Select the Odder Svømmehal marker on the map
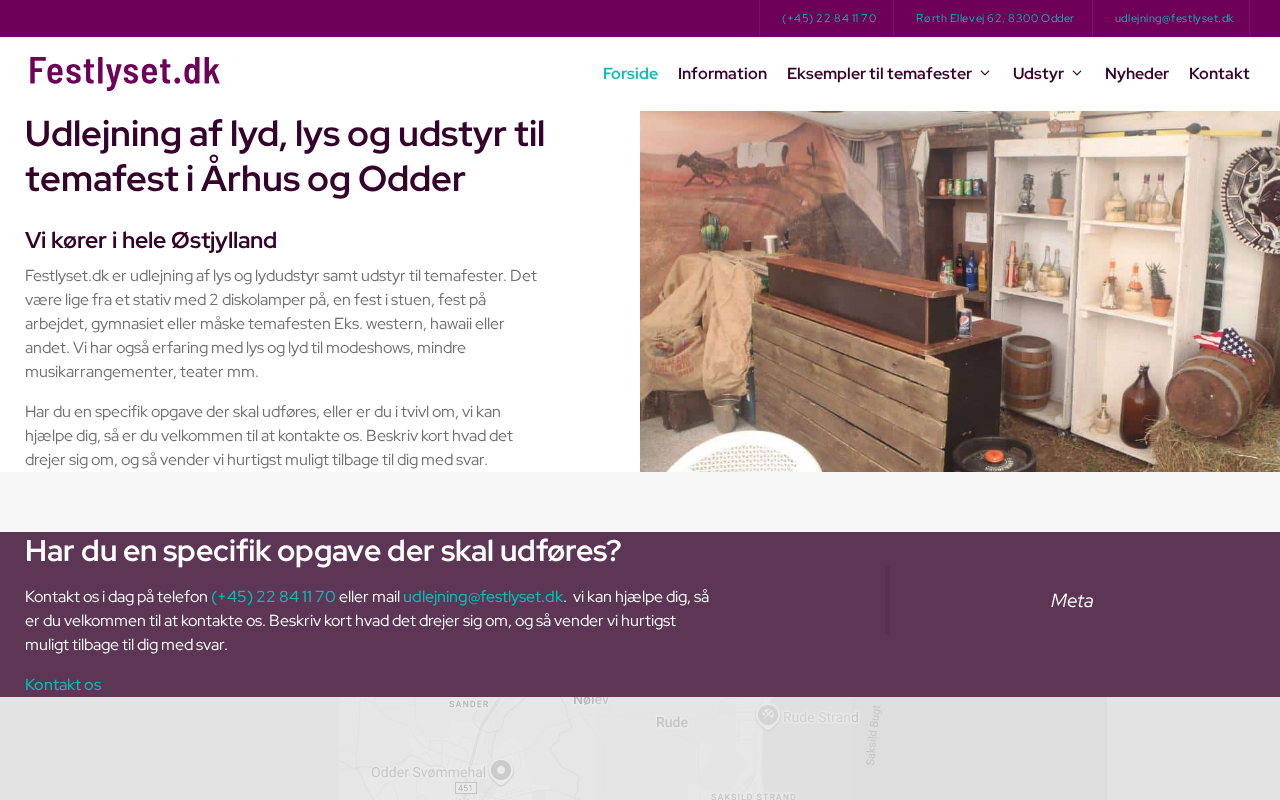This screenshot has width=1280, height=800. tap(501, 771)
